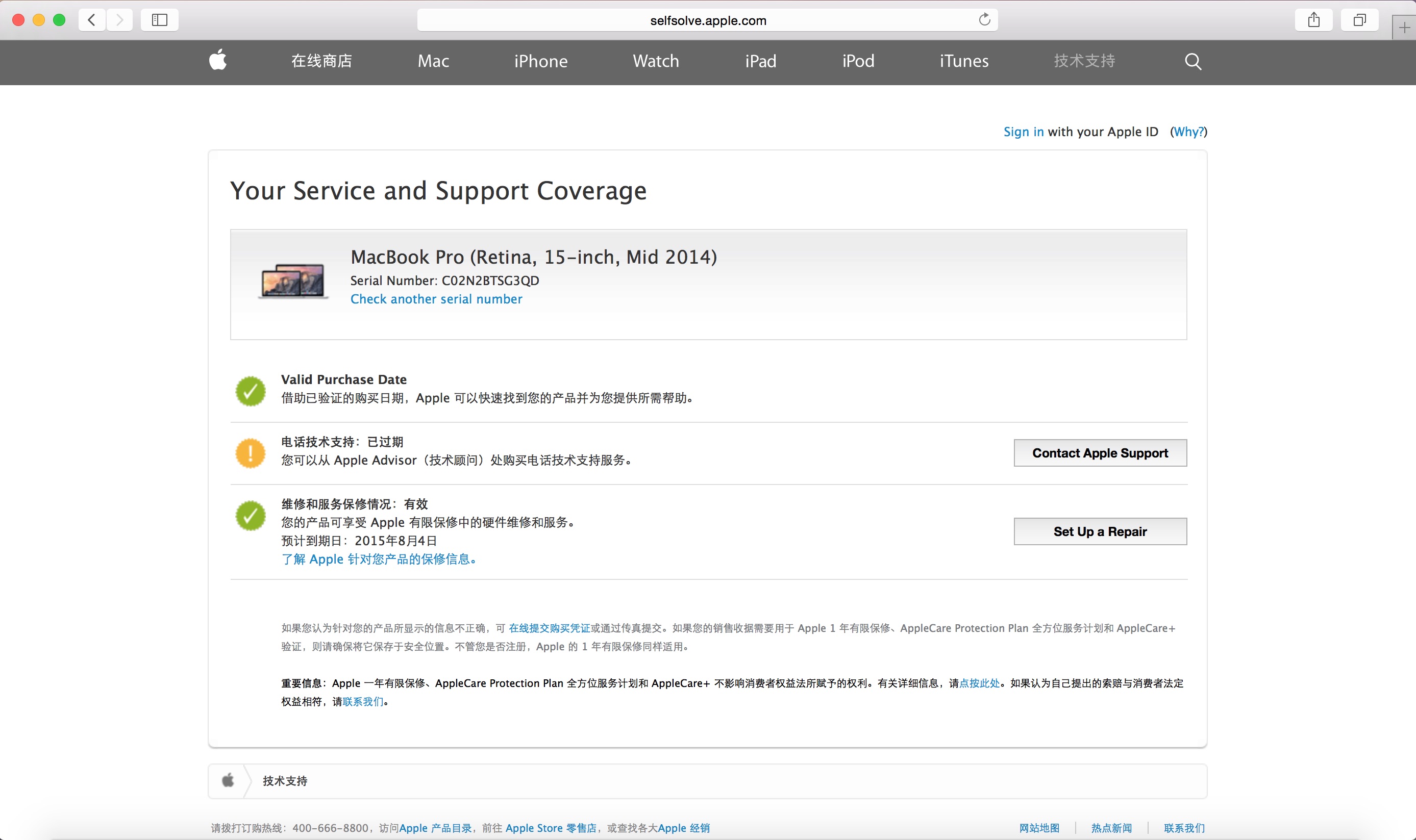This screenshot has height=840, width=1416.
Task: Click Check another serial number link
Action: click(436, 299)
